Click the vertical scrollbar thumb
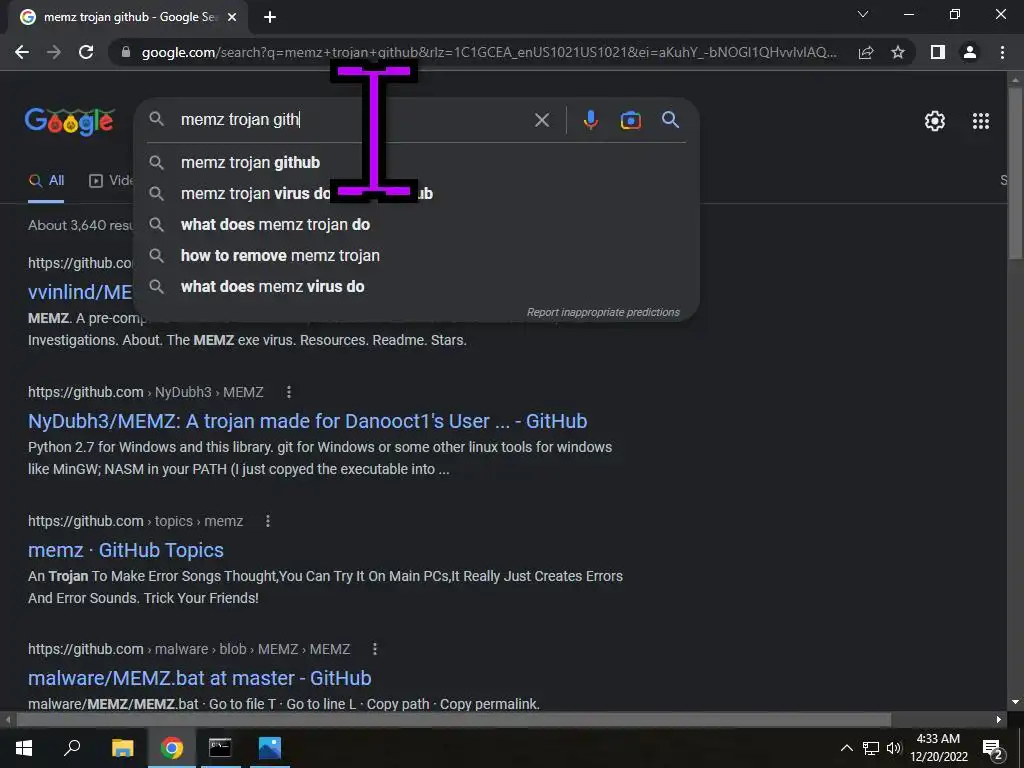1024x768 pixels. 1015,172
